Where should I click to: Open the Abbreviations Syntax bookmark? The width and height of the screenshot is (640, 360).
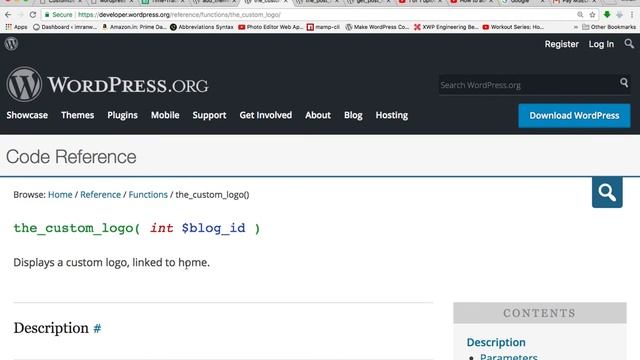click(x=202, y=27)
